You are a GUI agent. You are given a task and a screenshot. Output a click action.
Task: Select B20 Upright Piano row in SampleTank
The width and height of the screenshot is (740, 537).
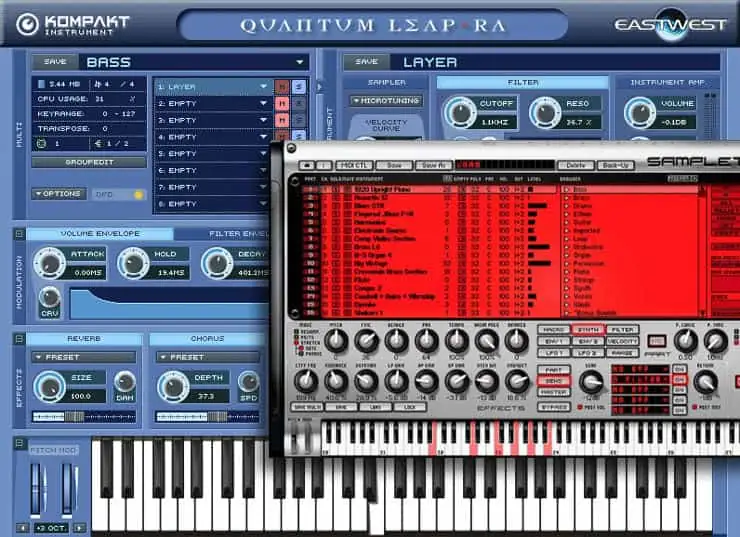[x=430, y=189]
